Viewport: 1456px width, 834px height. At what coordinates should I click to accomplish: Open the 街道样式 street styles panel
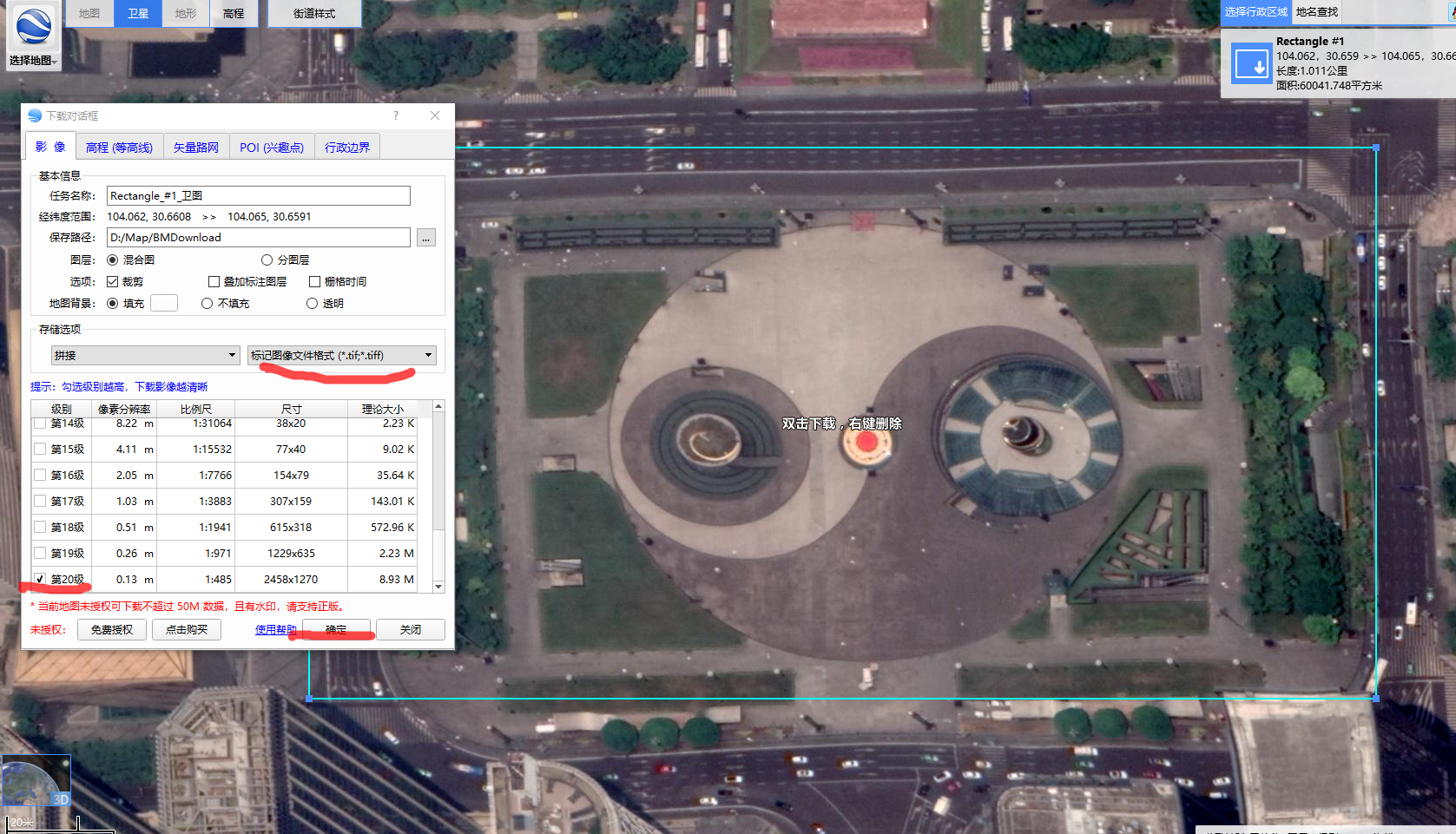tap(314, 13)
